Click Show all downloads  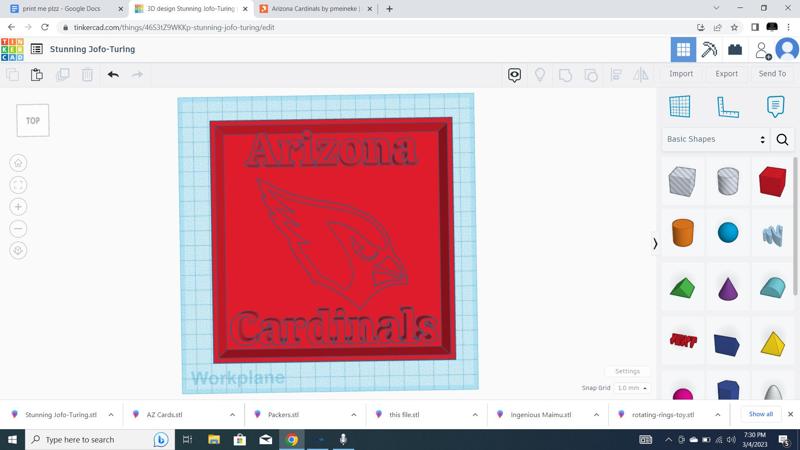(761, 414)
